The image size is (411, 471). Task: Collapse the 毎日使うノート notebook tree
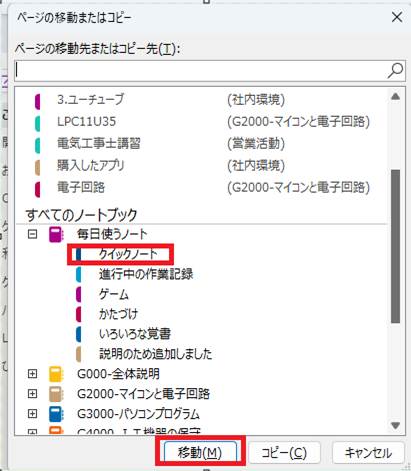pyautogui.click(x=32, y=234)
